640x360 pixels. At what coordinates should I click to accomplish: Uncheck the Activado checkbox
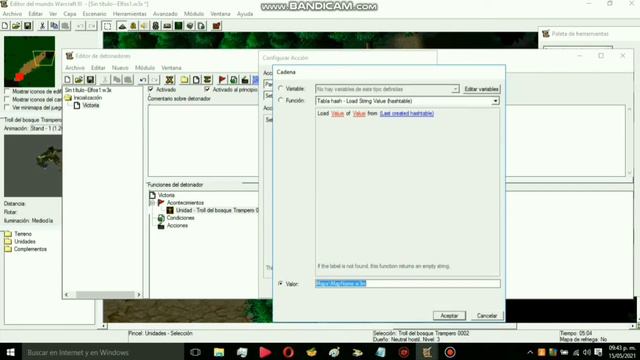click(x=151, y=89)
